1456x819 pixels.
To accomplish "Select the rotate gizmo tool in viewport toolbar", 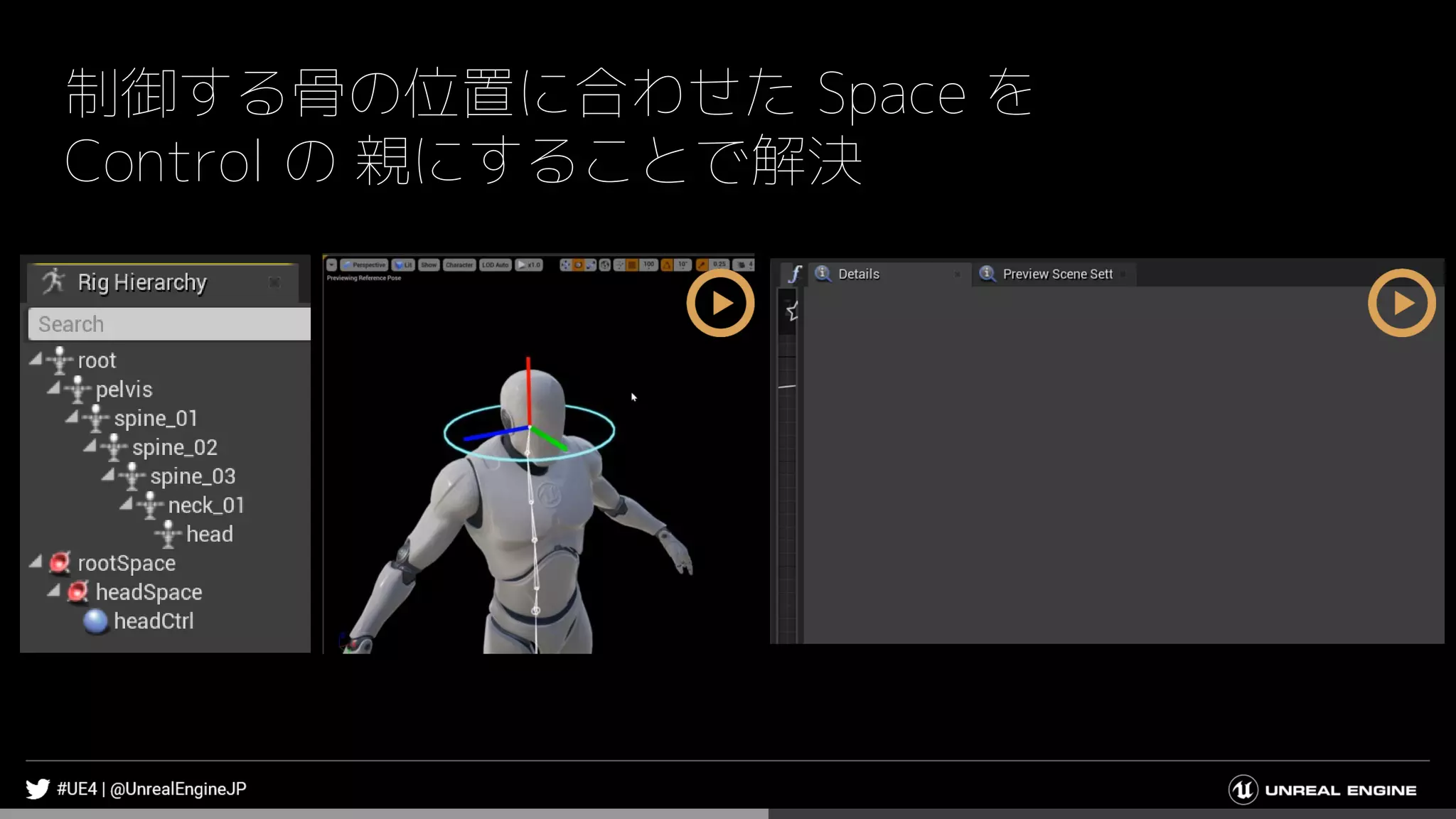I will point(579,264).
